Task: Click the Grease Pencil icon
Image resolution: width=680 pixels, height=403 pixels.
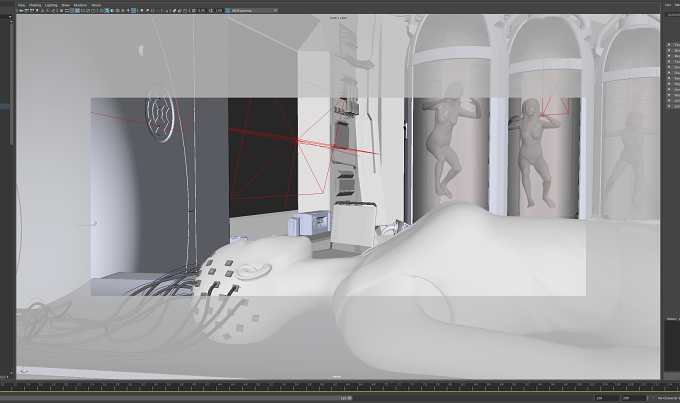Action: 53,10
